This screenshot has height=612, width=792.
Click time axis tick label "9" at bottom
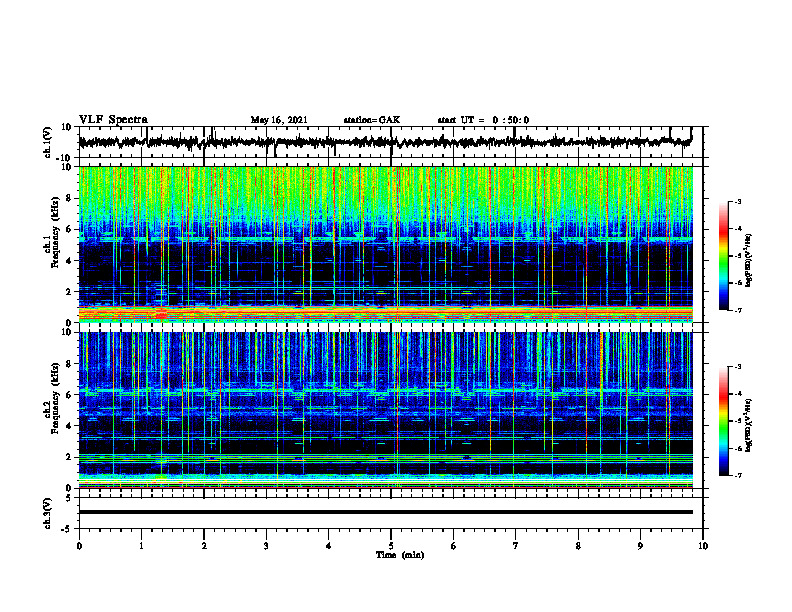coord(640,546)
